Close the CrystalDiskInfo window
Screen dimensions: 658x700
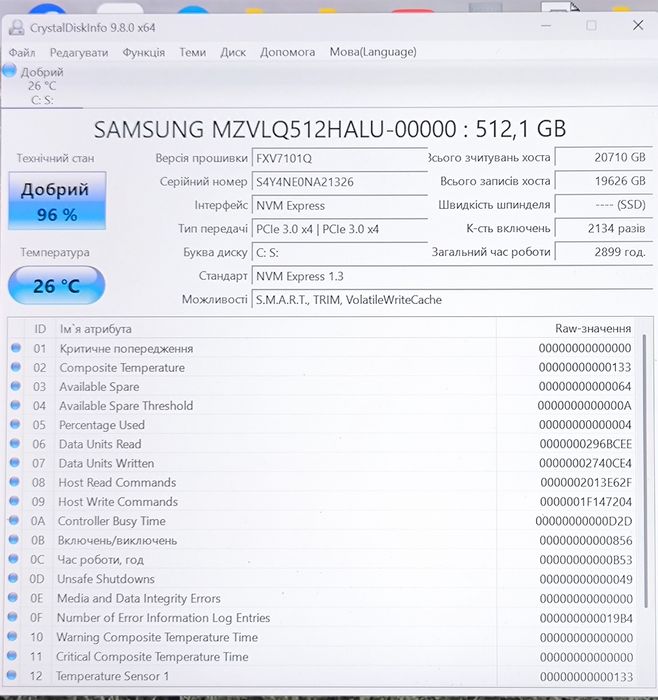tap(638, 25)
